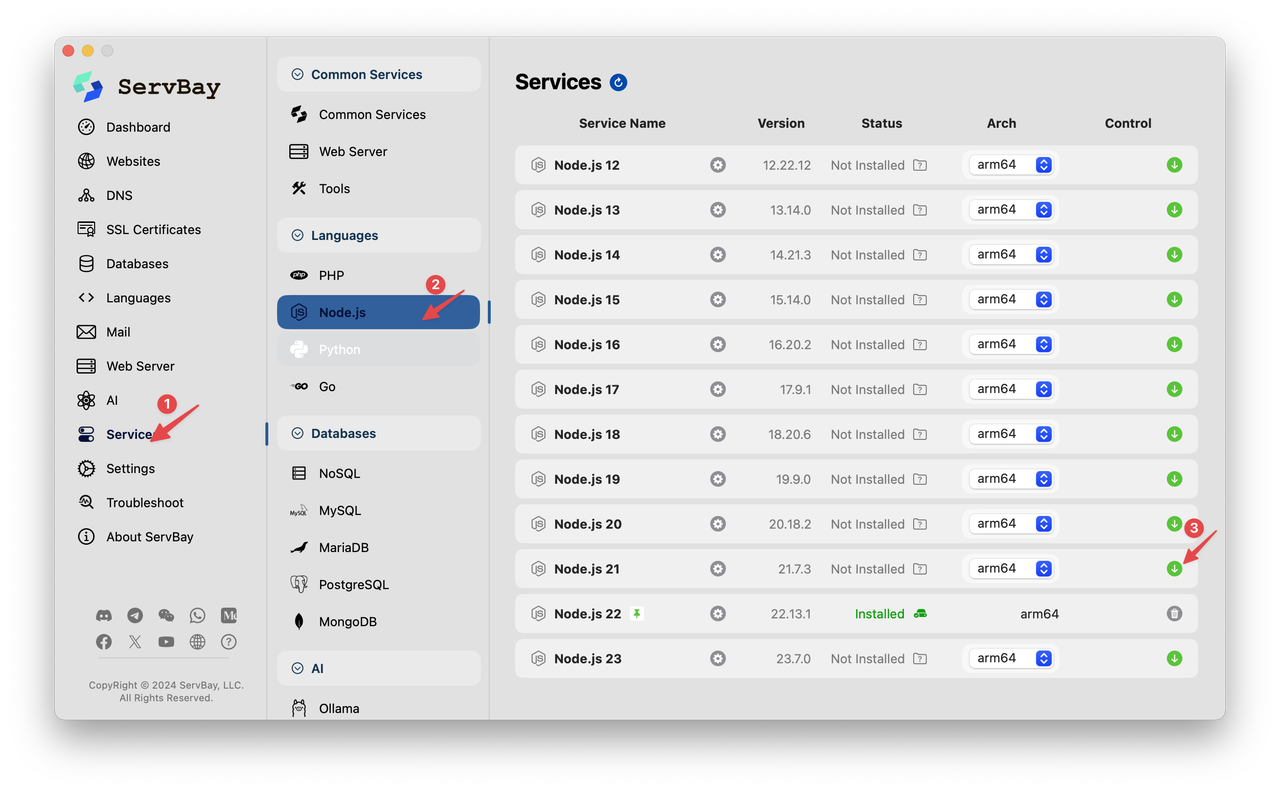Open Node.js 22 settings gear
Screen dimensions: 1280x792
(x=717, y=614)
